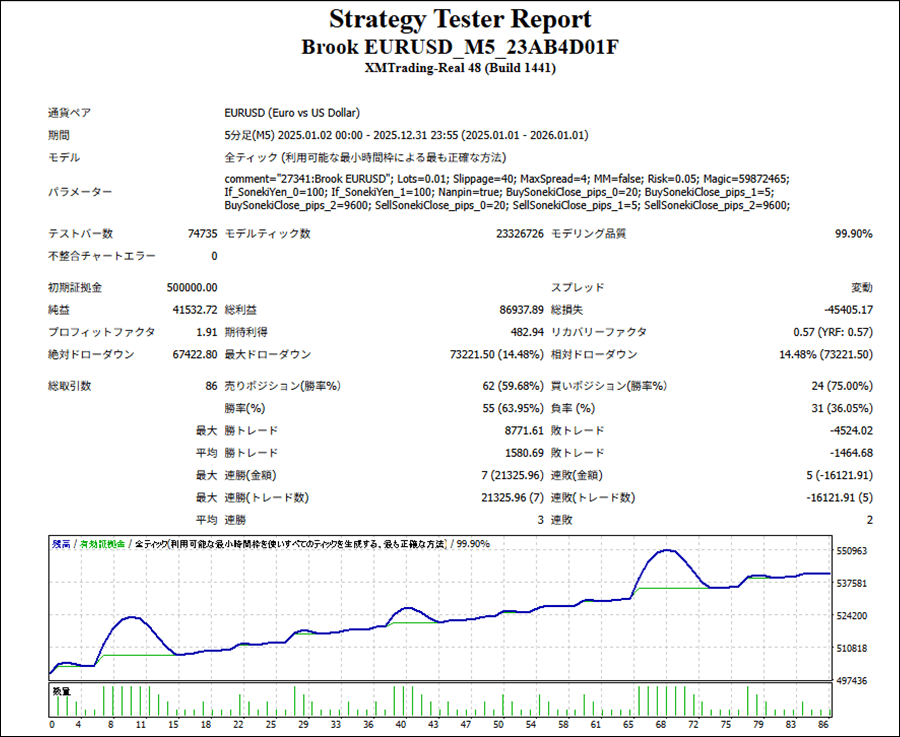
Task: Select the largest winning trade value 8771.61
Action: pyautogui.click(x=525, y=431)
